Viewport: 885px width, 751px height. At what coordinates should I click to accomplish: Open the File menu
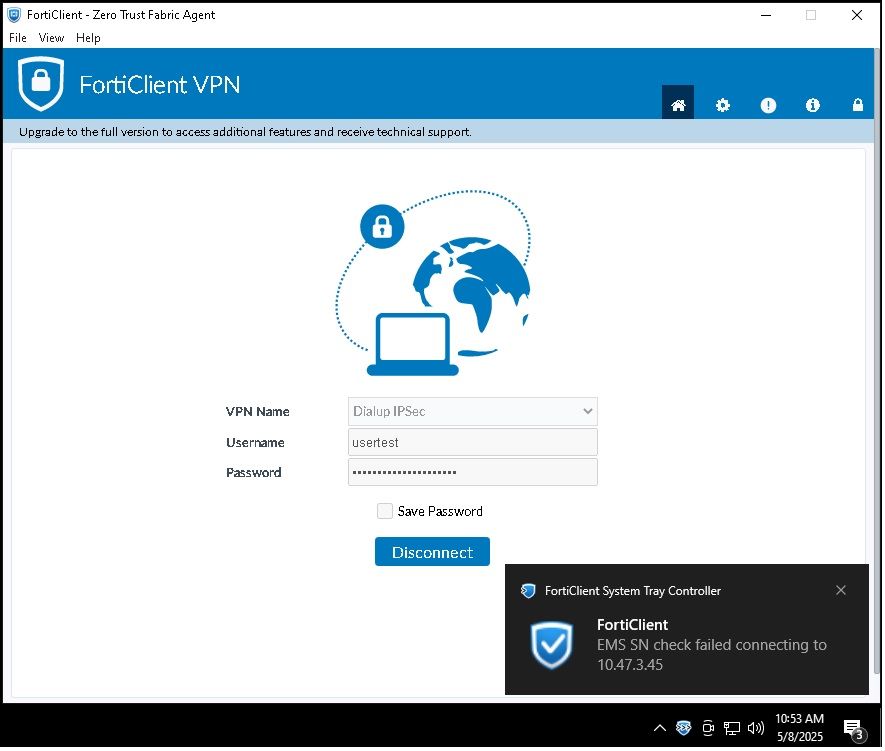pos(17,38)
